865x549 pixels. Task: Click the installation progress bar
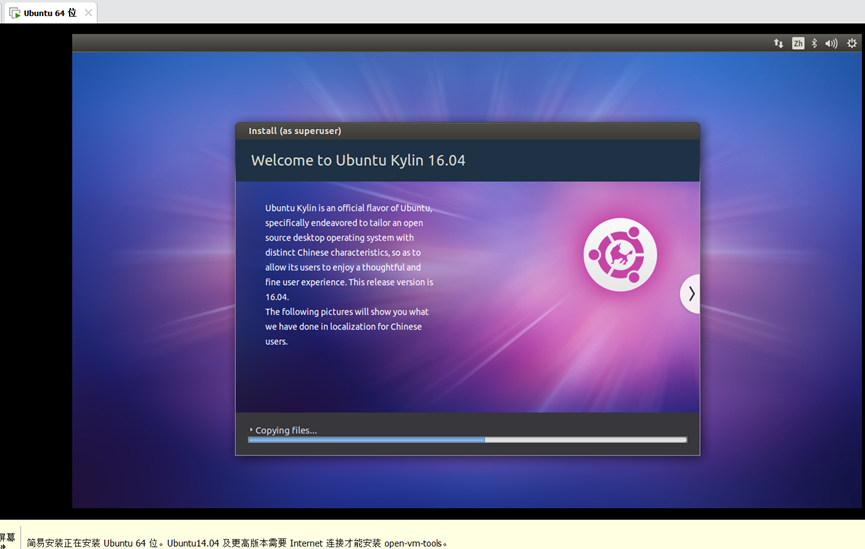467,440
